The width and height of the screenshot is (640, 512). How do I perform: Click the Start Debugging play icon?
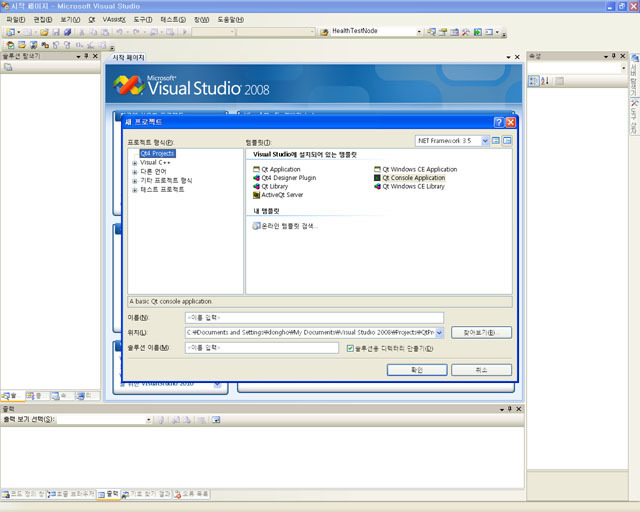184,32
